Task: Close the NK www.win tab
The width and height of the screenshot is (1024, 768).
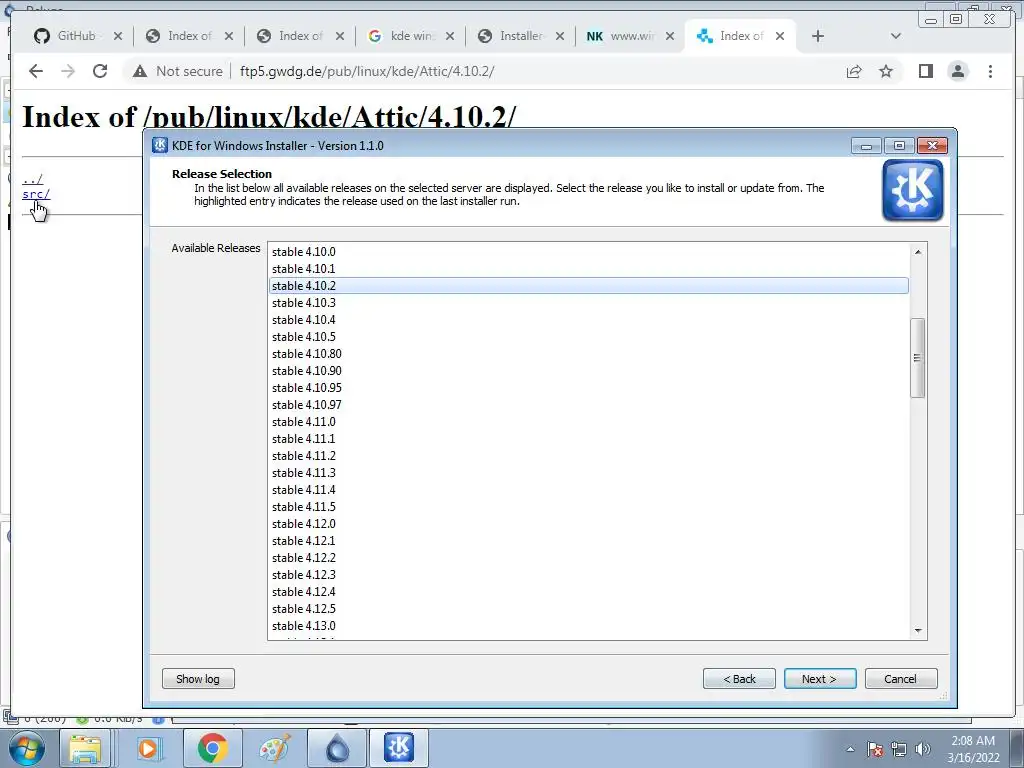Action: (x=669, y=36)
